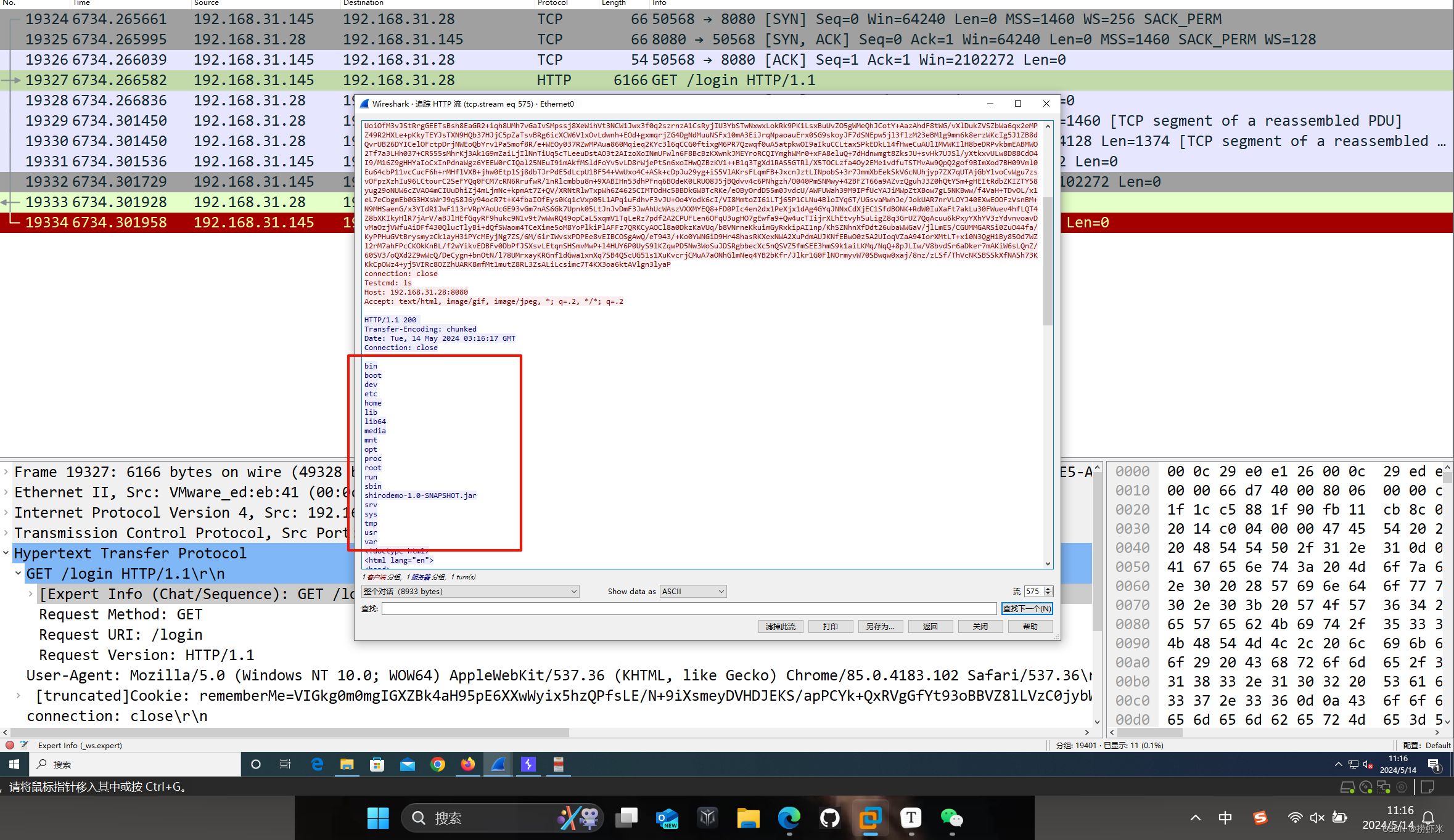Select packet 19324 SYN row

pos(727,19)
